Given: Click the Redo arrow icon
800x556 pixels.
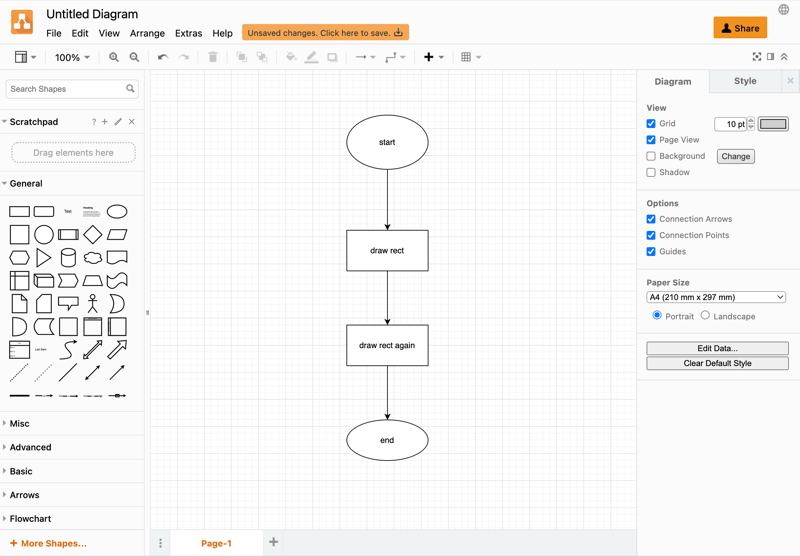Looking at the screenshot, I should click(184, 57).
